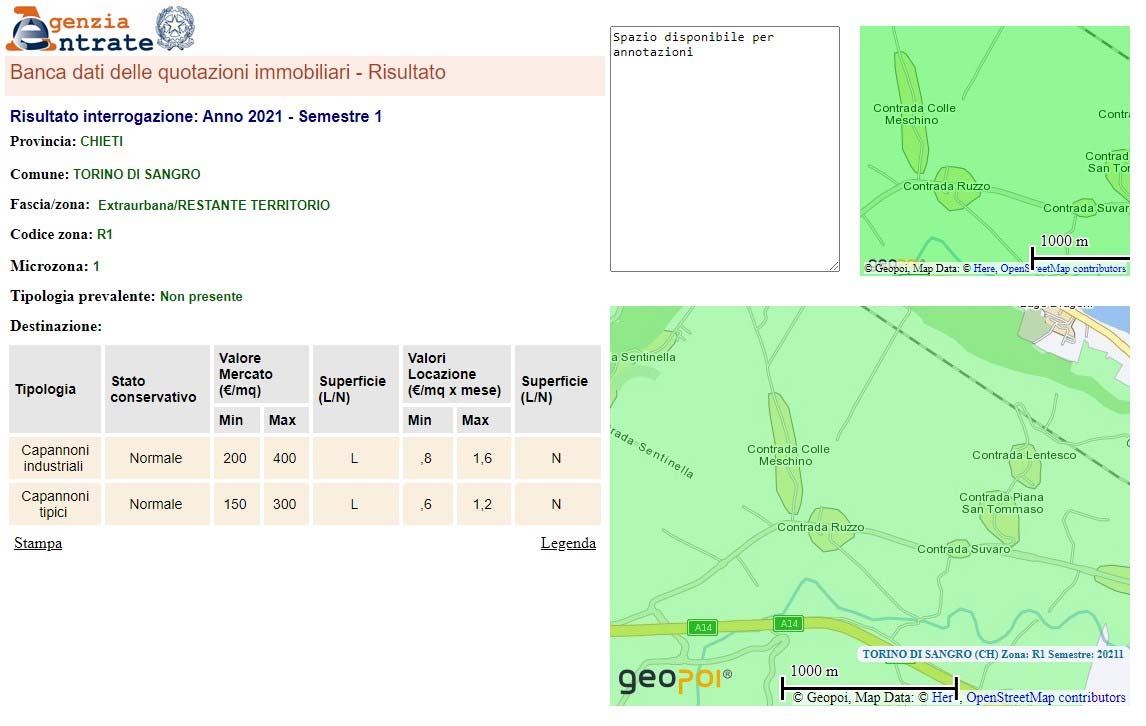Follow the Here link on large map

tap(942, 697)
